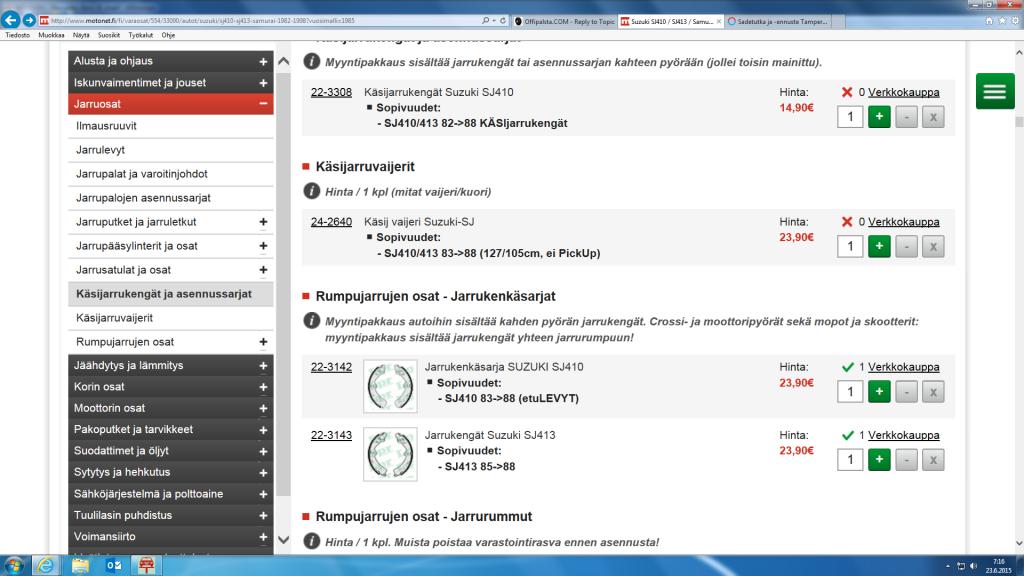The height and width of the screenshot is (576, 1024).
Task: Expand Jäähdytys ja lämmitys category
Action: point(263,366)
